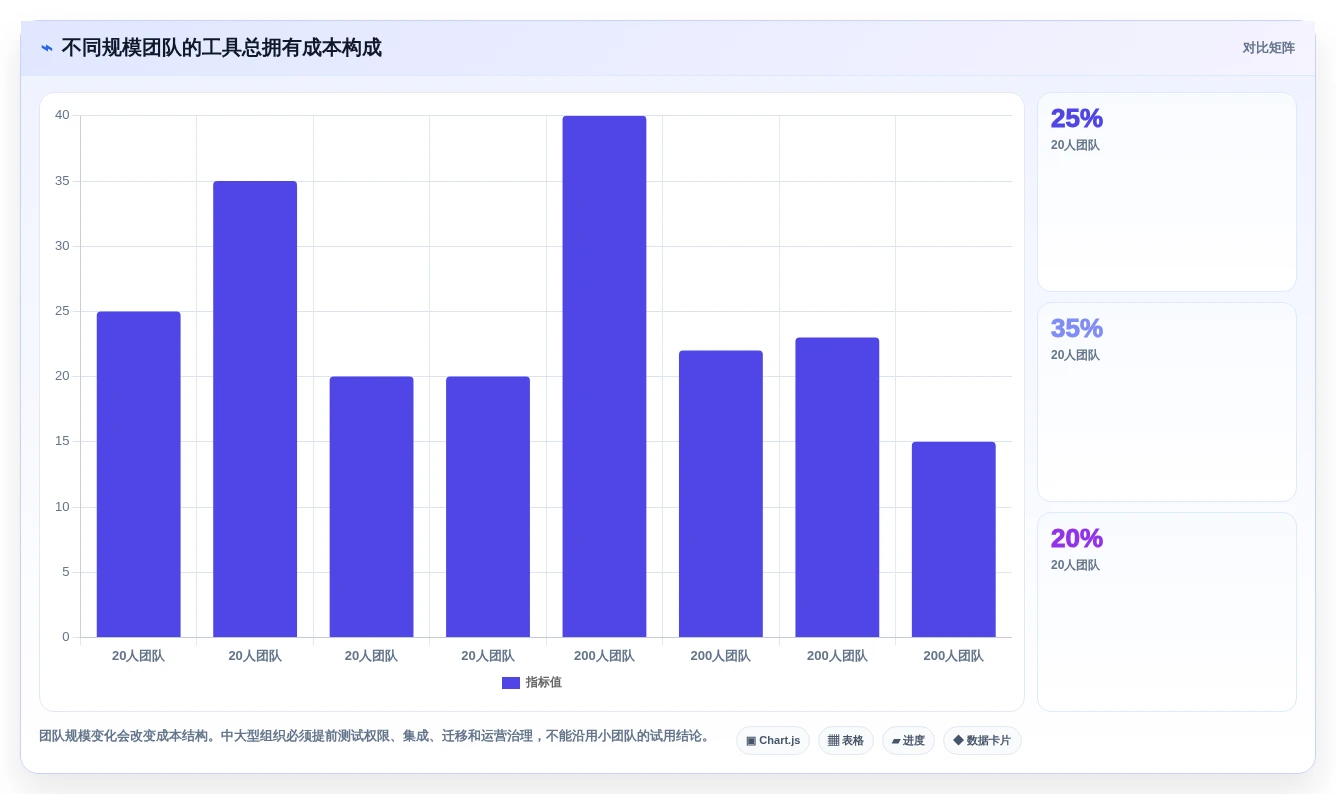Select the 数据卡片 tag chip
Viewport: 1336px width, 794px height.
click(x=982, y=741)
